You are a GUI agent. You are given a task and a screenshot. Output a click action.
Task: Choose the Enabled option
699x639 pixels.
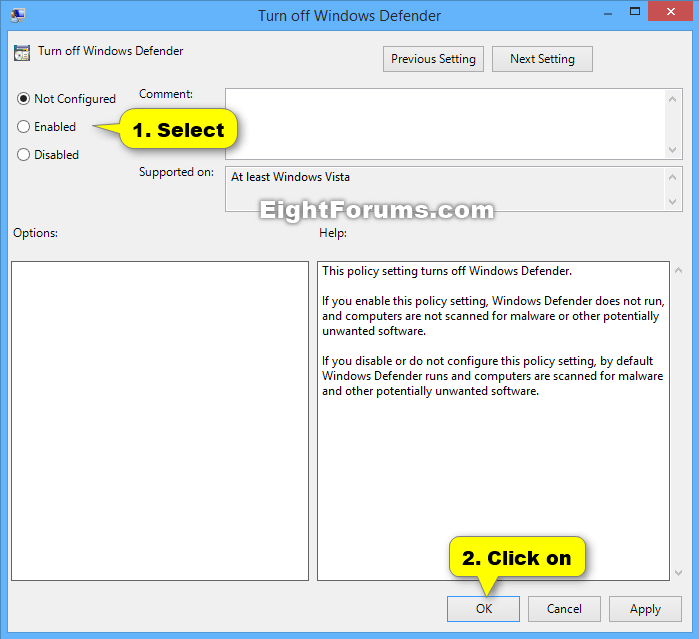pyautogui.click(x=24, y=127)
